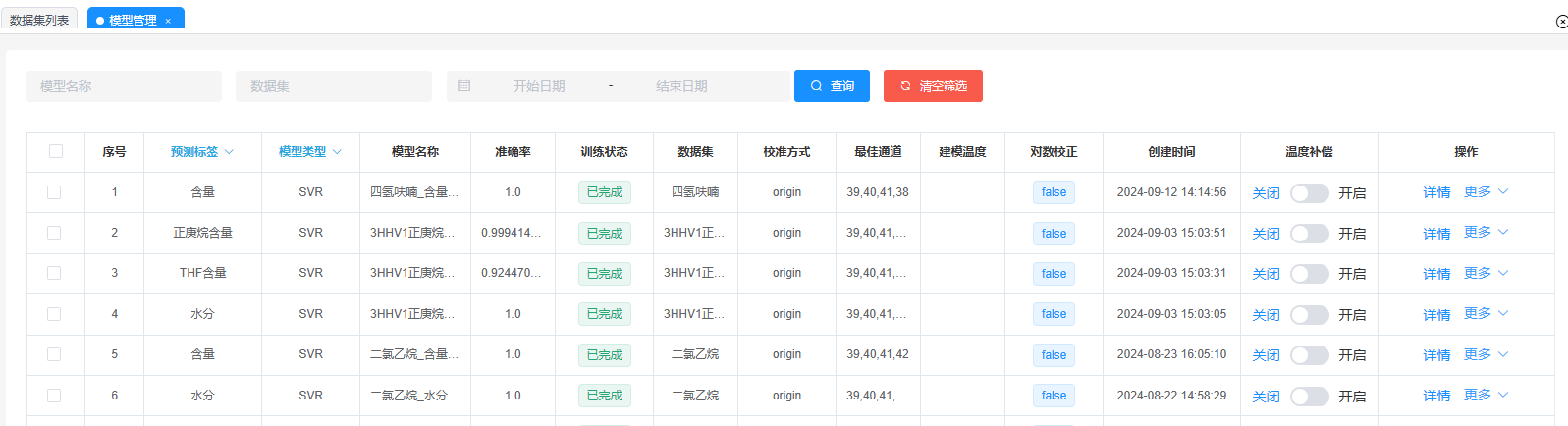This screenshot has height=426, width=1568.
Task: Switch to the 数据集列表 tab
Action: (39, 20)
